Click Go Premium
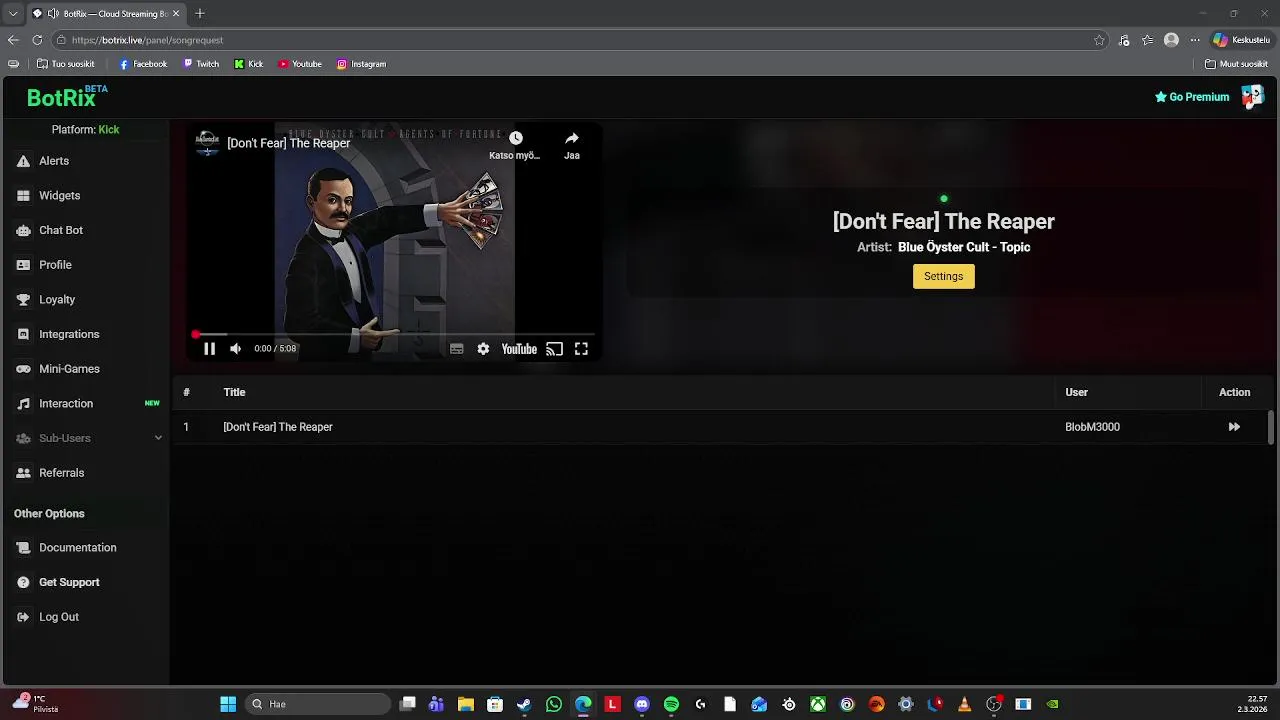Image resolution: width=1280 pixels, height=720 pixels. click(x=1192, y=97)
